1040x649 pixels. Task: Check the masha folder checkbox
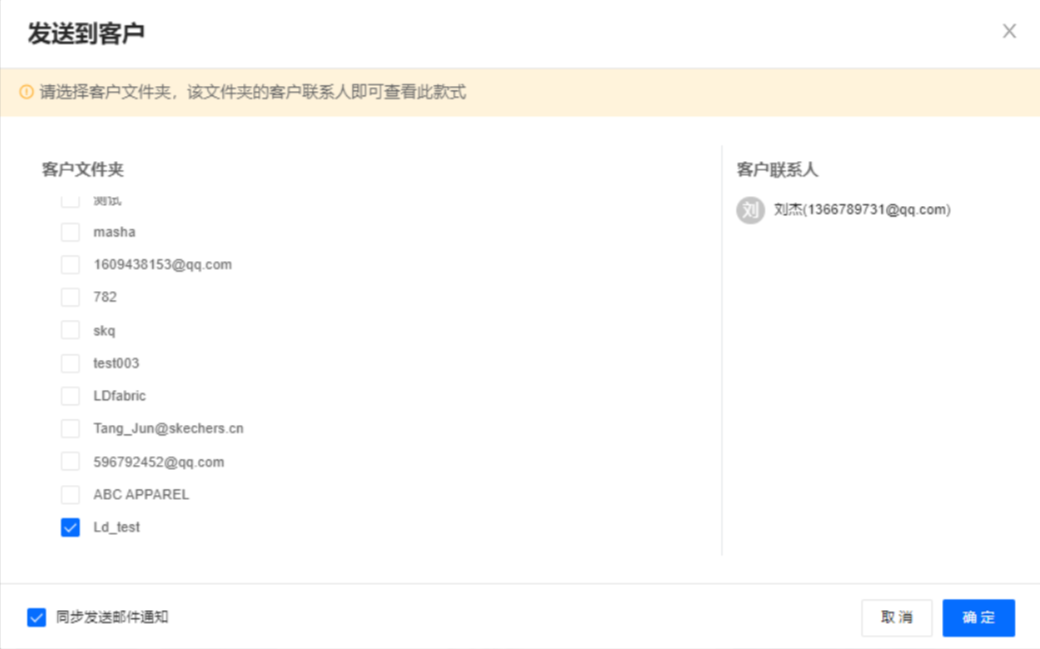click(x=70, y=232)
